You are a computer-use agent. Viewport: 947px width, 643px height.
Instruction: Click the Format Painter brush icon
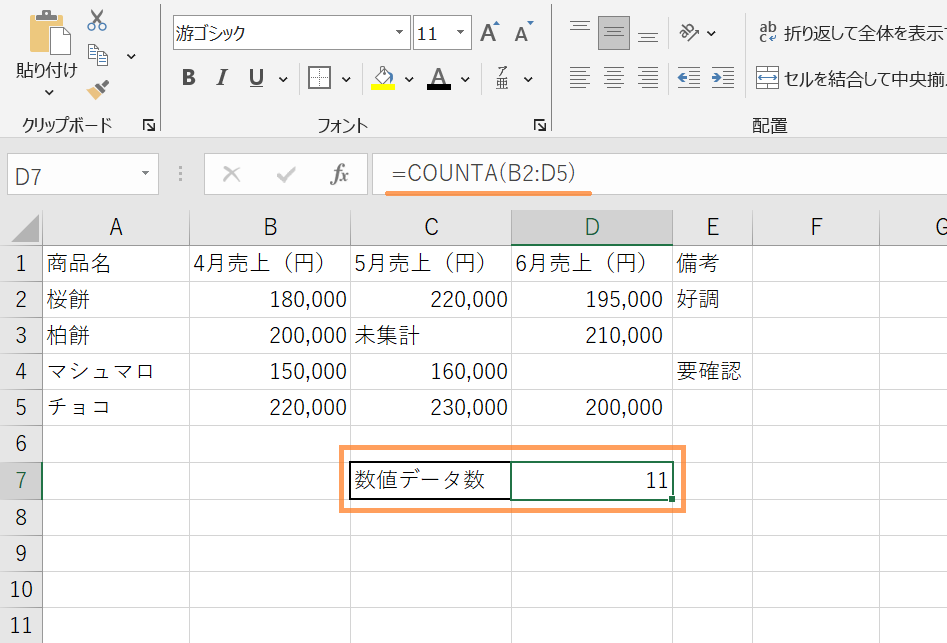click(x=97, y=90)
